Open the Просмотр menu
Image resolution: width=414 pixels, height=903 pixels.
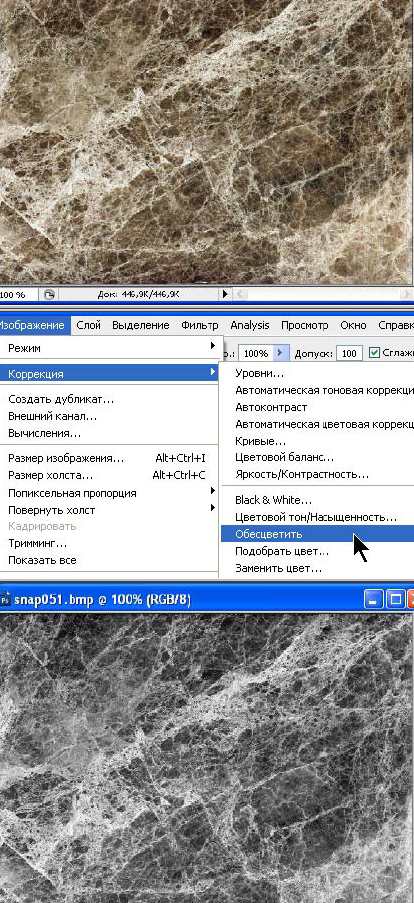tap(304, 325)
